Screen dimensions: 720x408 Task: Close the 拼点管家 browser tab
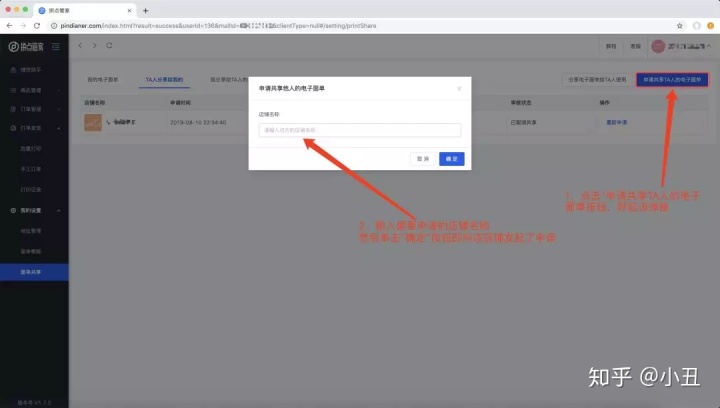click(x=129, y=11)
